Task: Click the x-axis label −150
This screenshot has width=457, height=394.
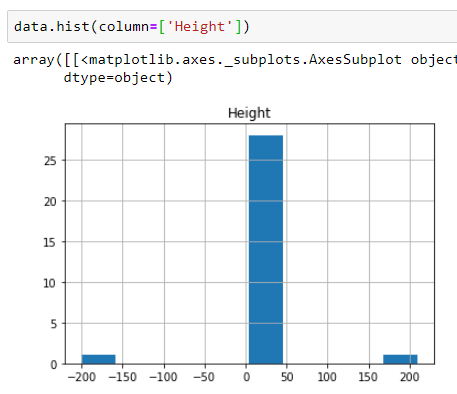Action: tap(123, 377)
